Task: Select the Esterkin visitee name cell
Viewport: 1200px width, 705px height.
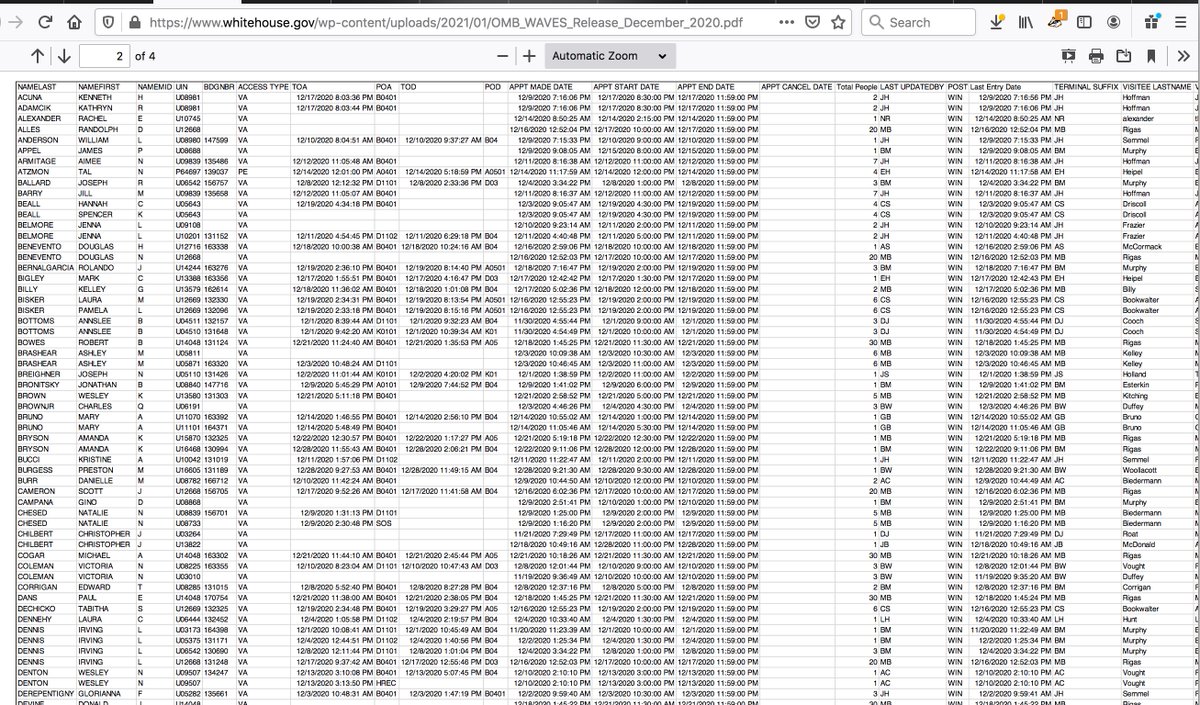Action: click(x=1137, y=383)
